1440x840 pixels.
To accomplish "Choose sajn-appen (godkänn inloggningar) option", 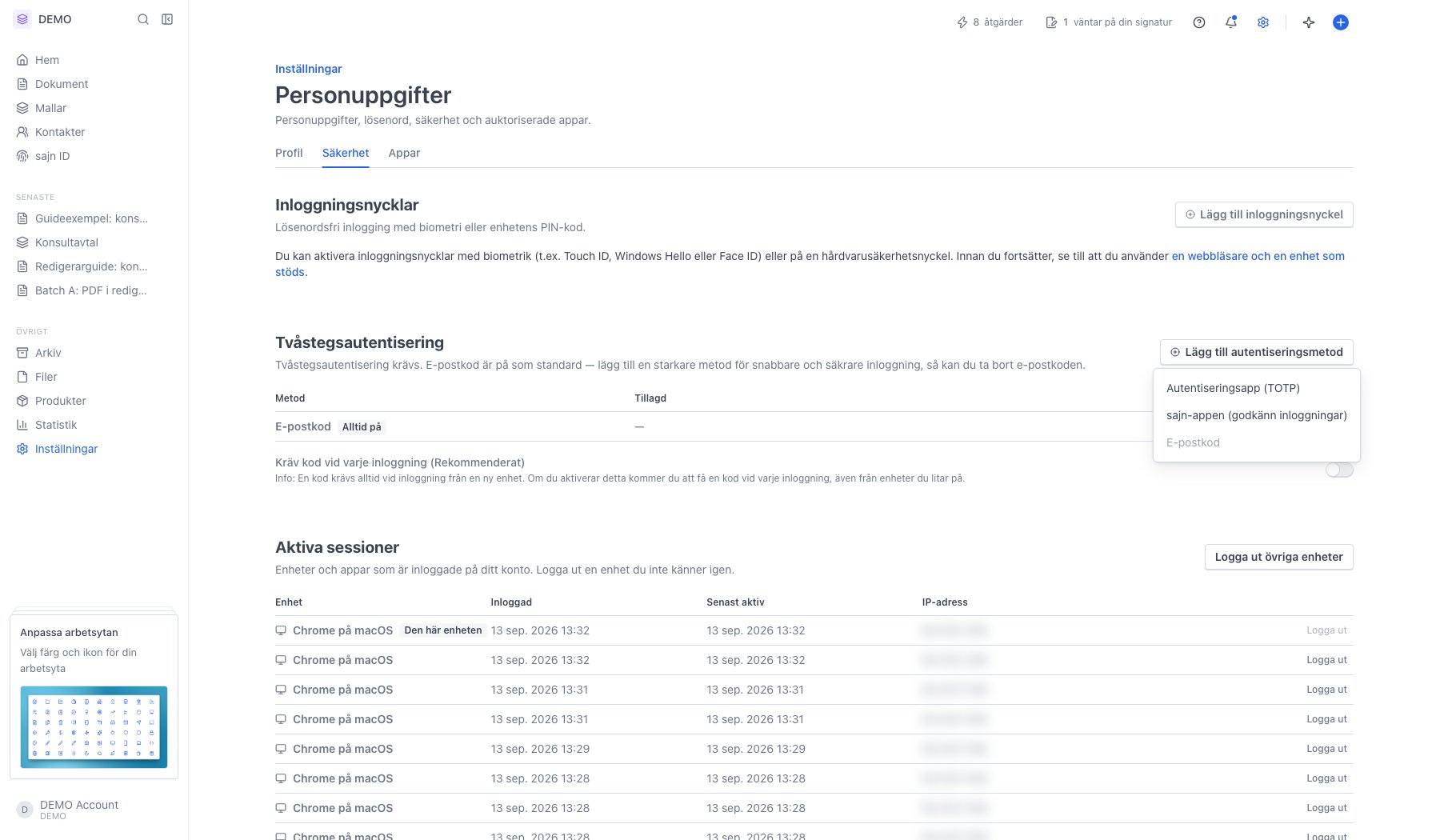I will [x=1256, y=415].
